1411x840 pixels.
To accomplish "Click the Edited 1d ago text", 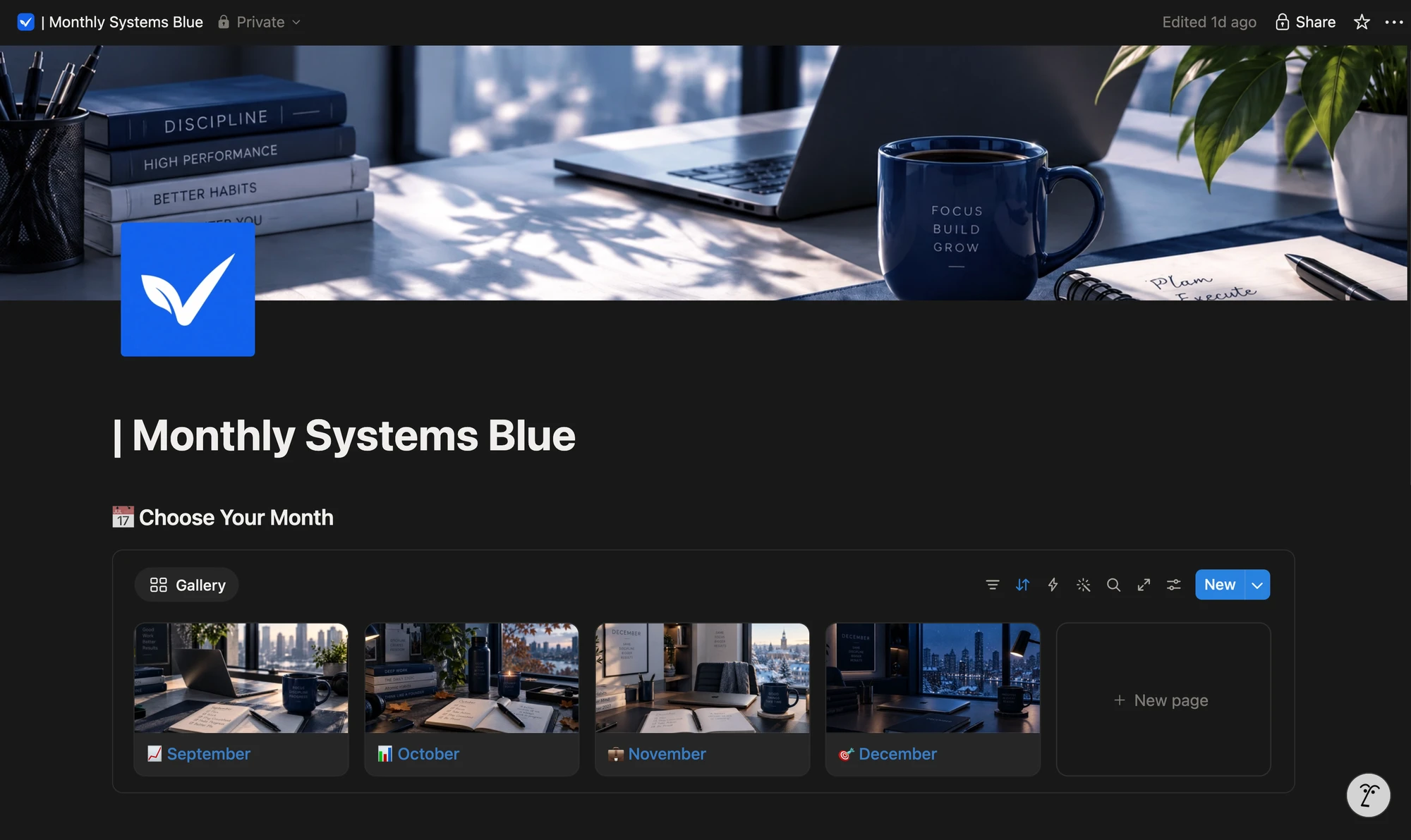I will (1209, 22).
